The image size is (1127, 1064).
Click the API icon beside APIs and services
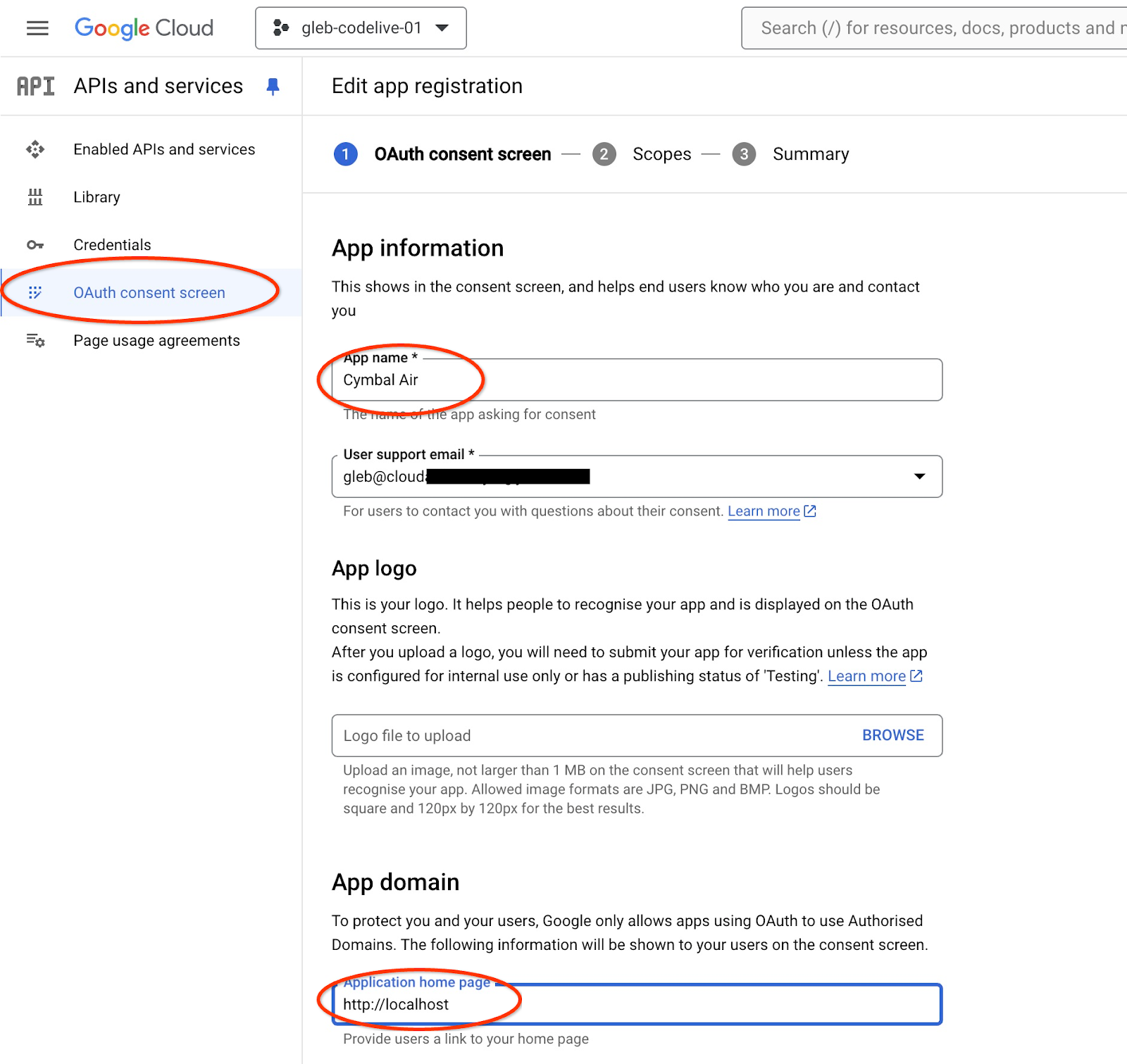tap(36, 86)
